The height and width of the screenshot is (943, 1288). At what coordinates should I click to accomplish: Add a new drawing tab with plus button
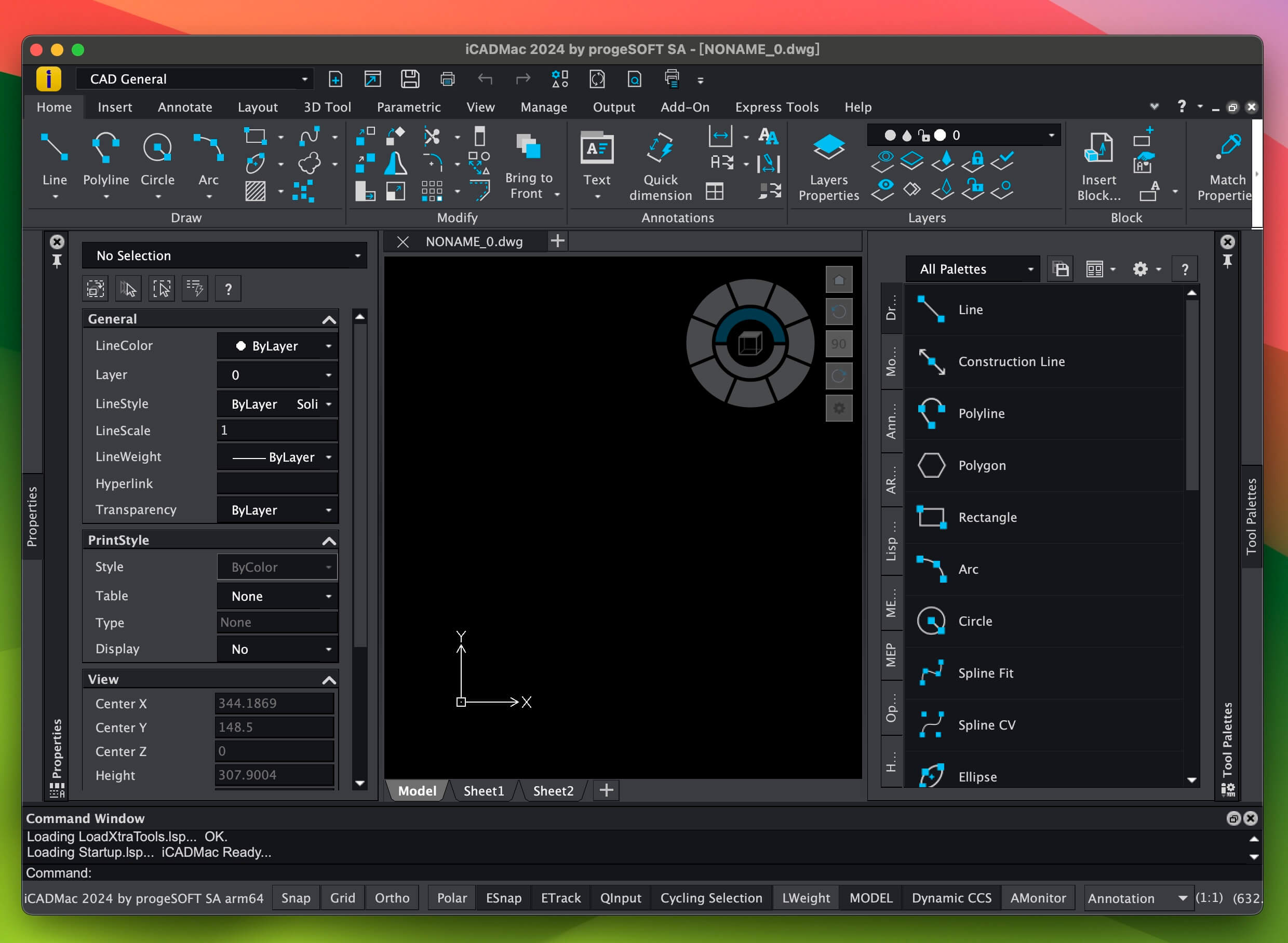point(558,241)
